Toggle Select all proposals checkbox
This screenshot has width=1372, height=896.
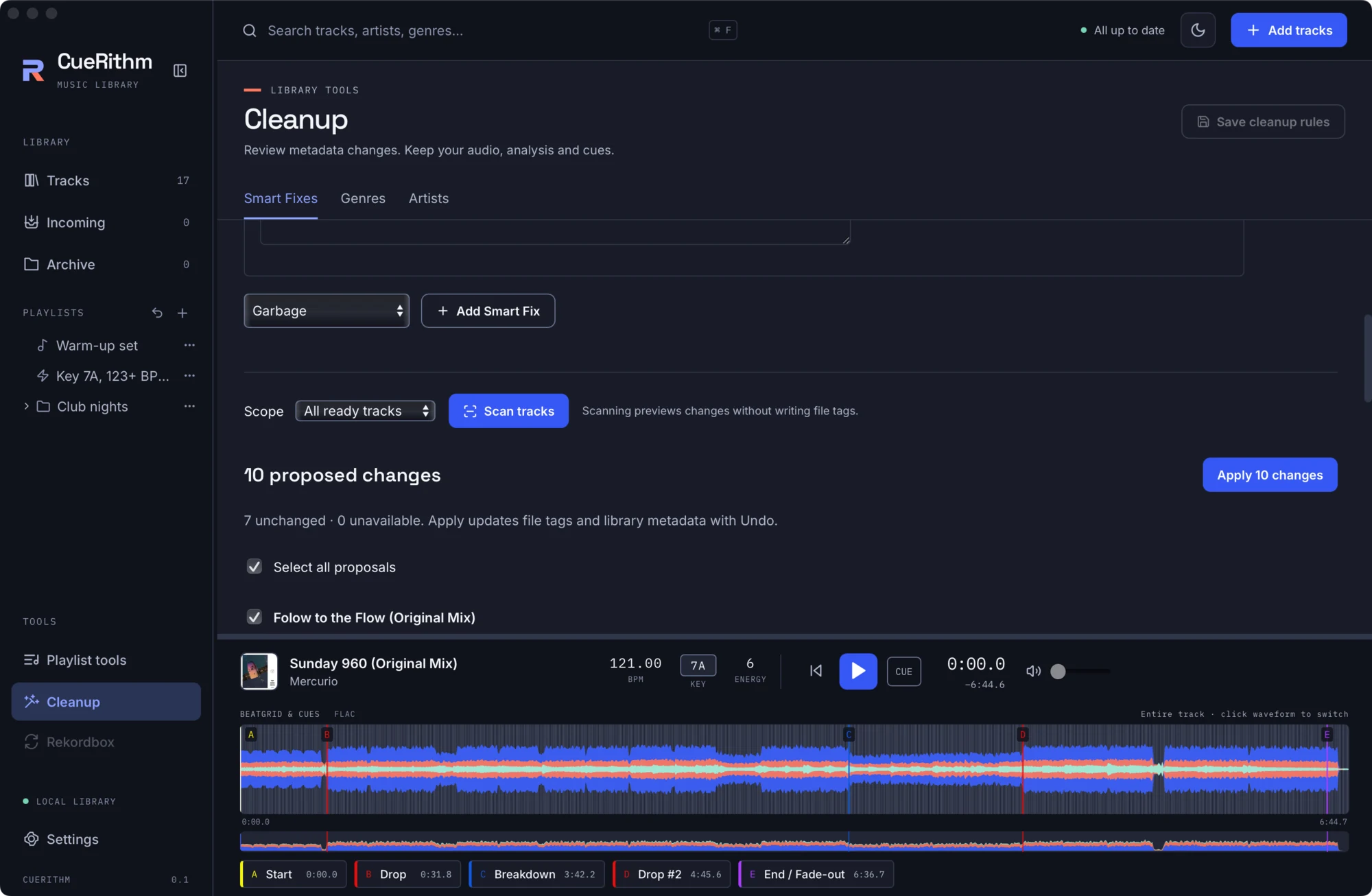click(x=255, y=567)
